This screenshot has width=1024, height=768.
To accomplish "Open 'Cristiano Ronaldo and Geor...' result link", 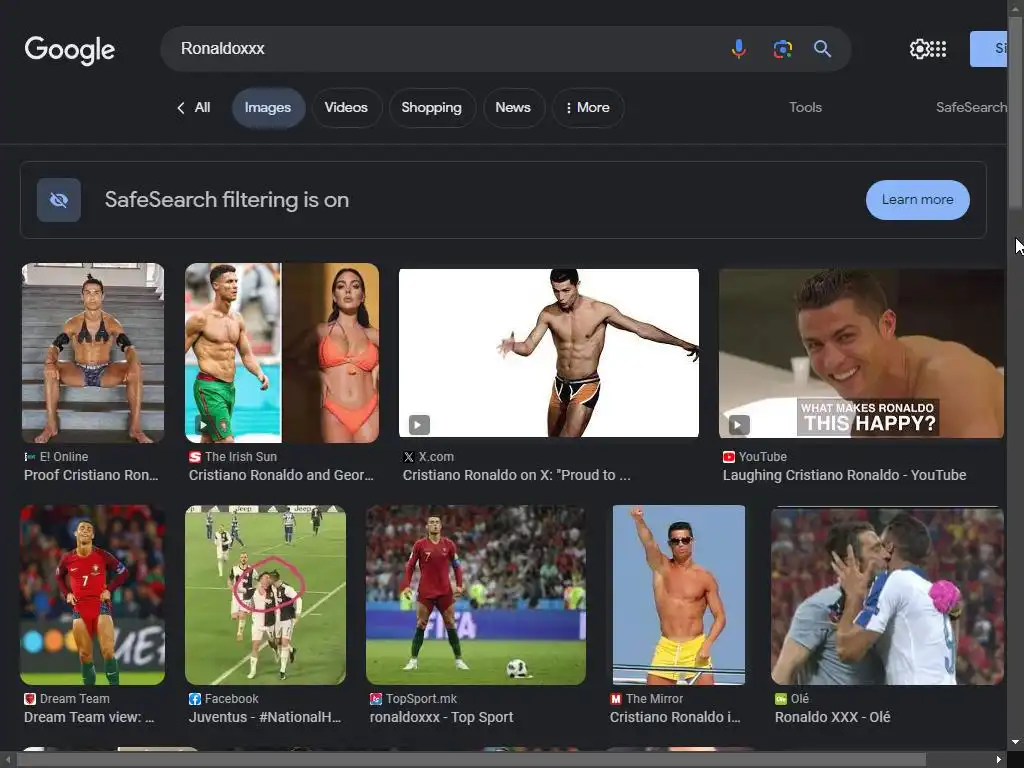I will [x=281, y=475].
